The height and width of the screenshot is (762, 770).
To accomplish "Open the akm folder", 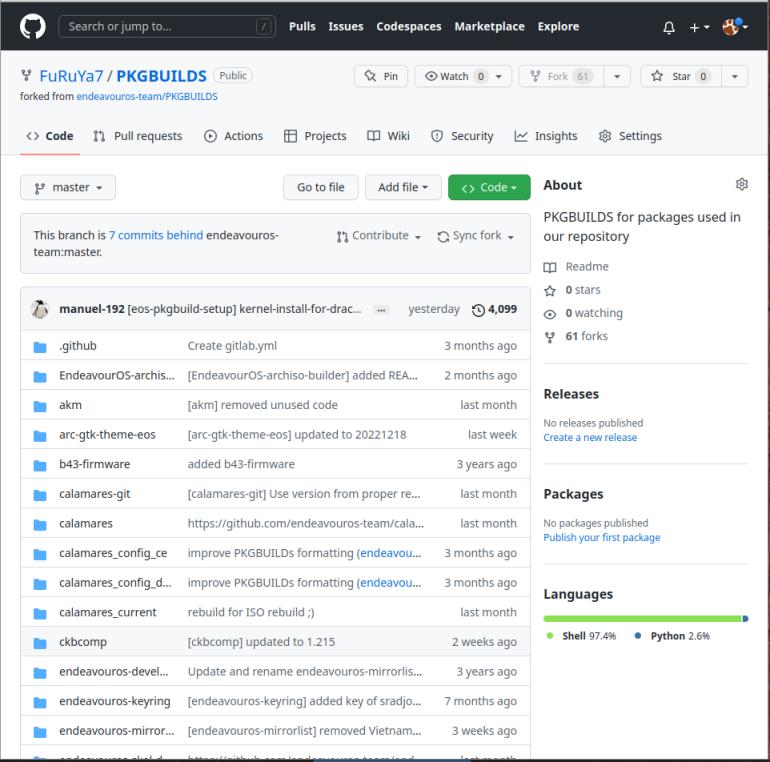I will tap(70, 405).
